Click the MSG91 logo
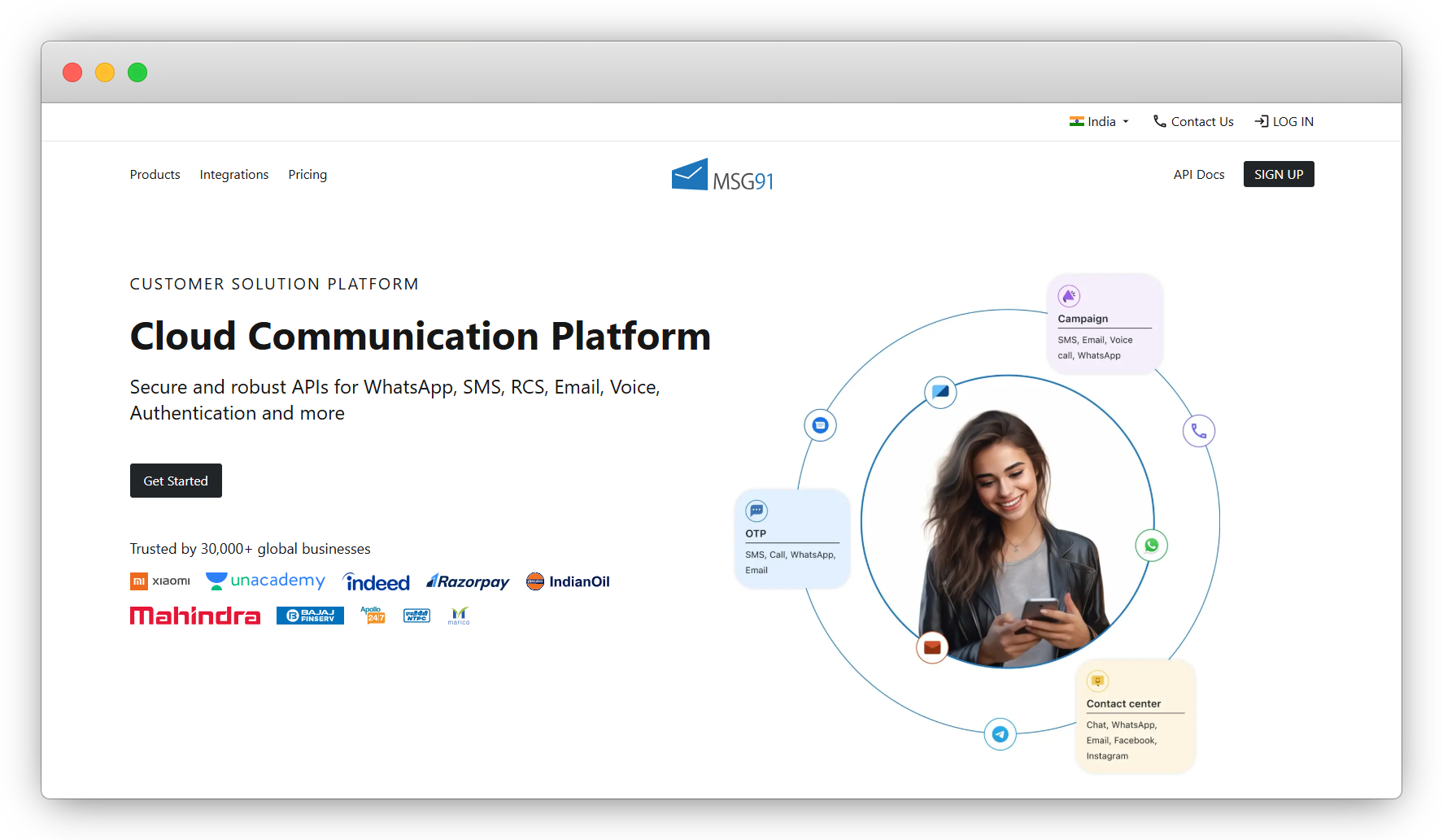The height and width of the screenshot is (840, 1443). 722,175
